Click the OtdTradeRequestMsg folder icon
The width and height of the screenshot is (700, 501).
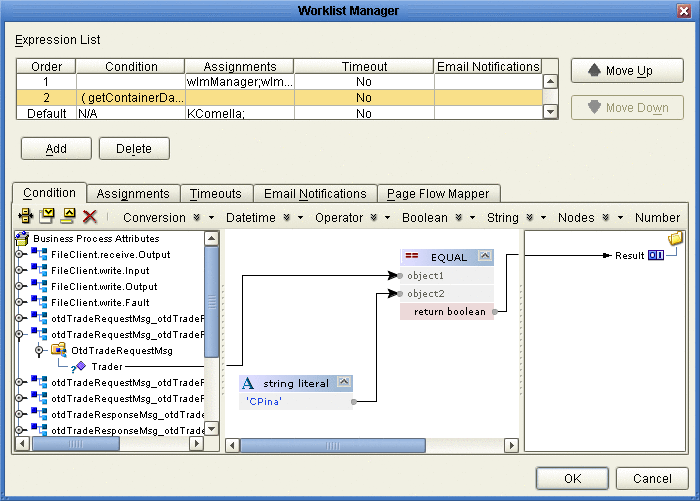point(58,350)
